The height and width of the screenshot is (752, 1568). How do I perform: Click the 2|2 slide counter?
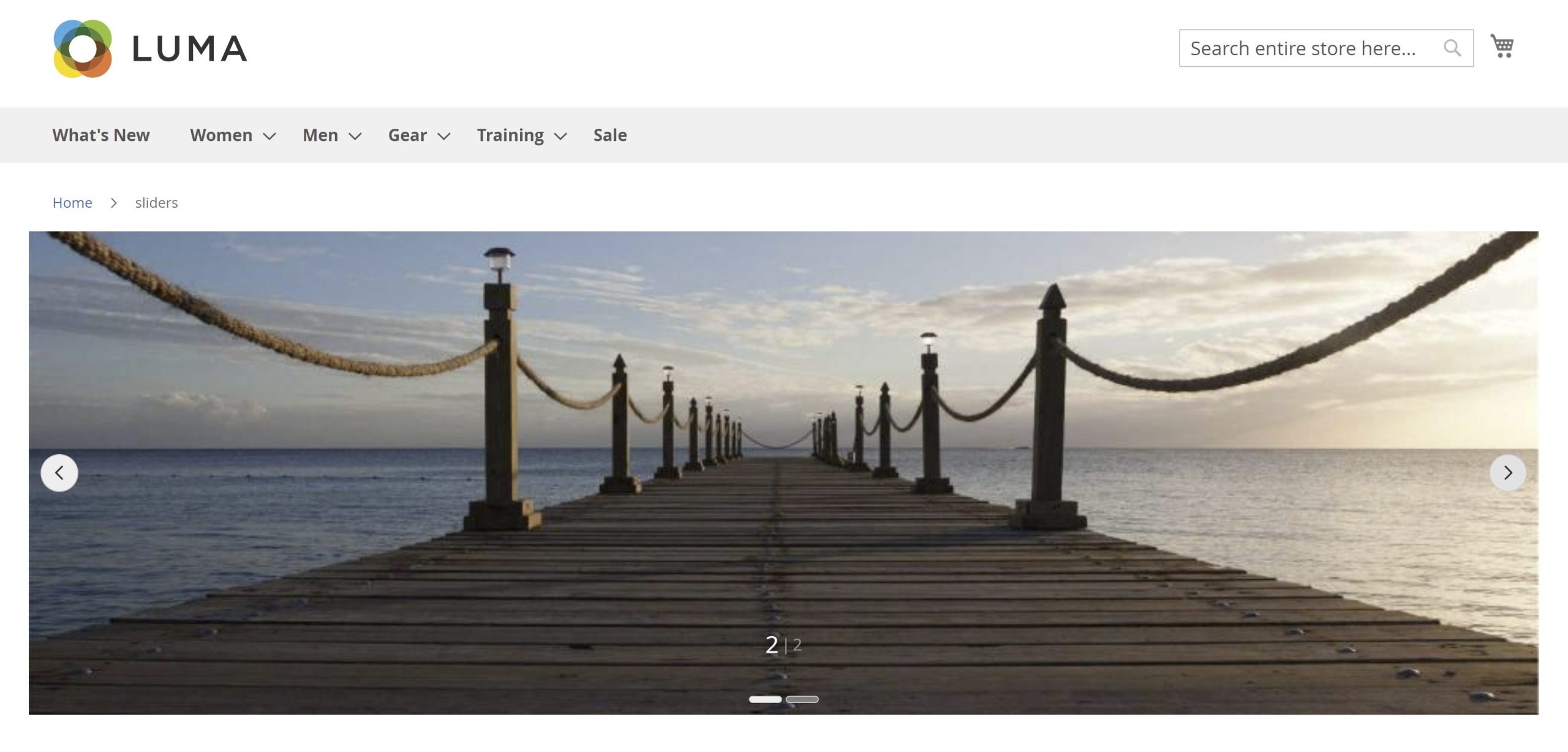pyautogui.click(x=784, y=644)
